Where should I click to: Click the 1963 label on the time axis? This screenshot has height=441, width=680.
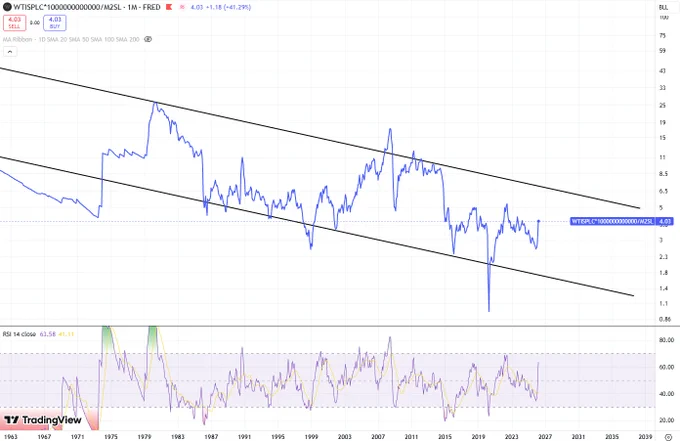point(10,436)
